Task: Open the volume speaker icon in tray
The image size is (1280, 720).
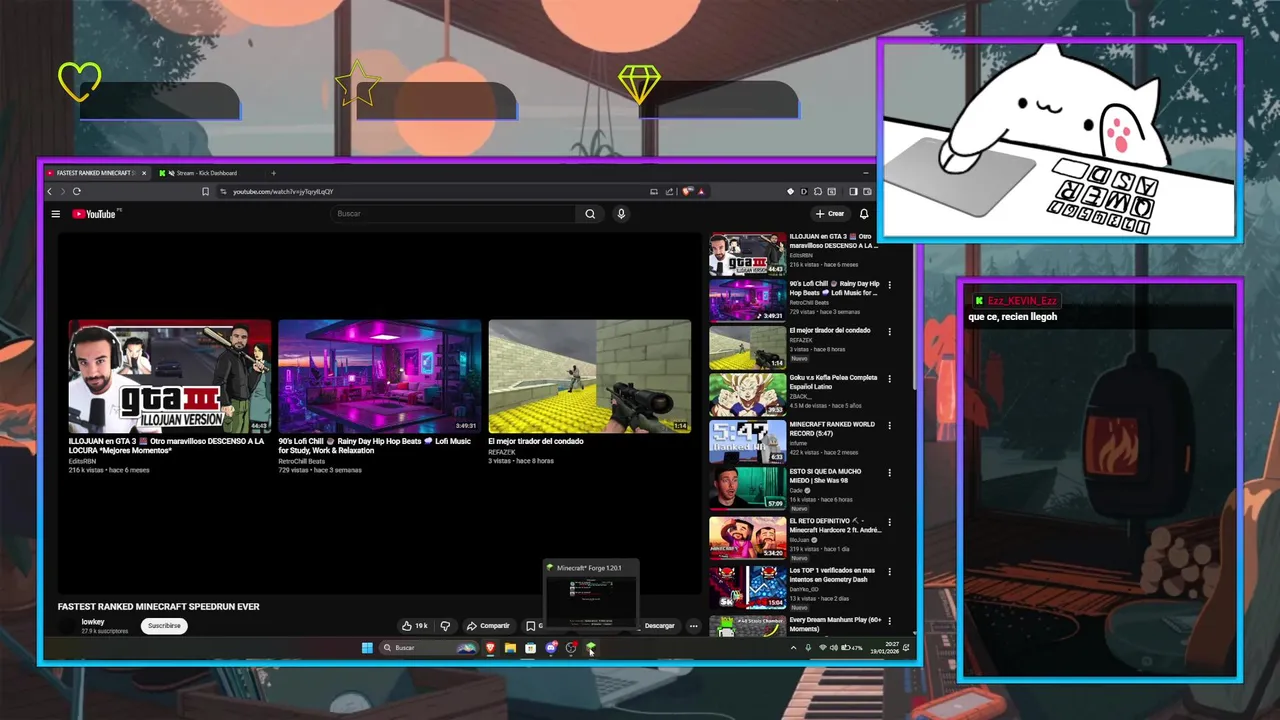Action: point(834,648)
